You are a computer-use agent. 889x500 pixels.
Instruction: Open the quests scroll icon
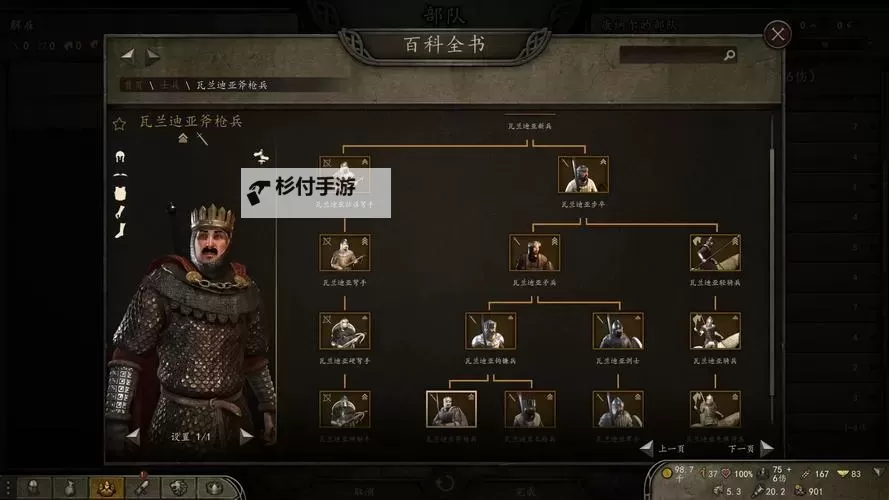coord(142,487)
